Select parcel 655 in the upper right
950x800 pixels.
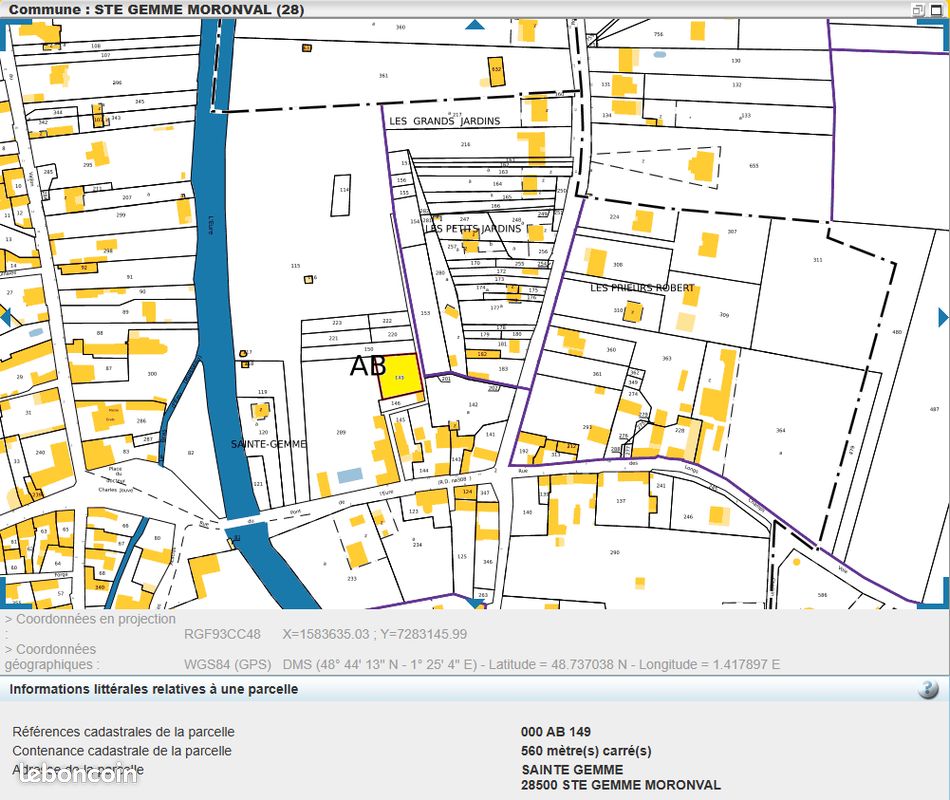click(x=754, y=165)
